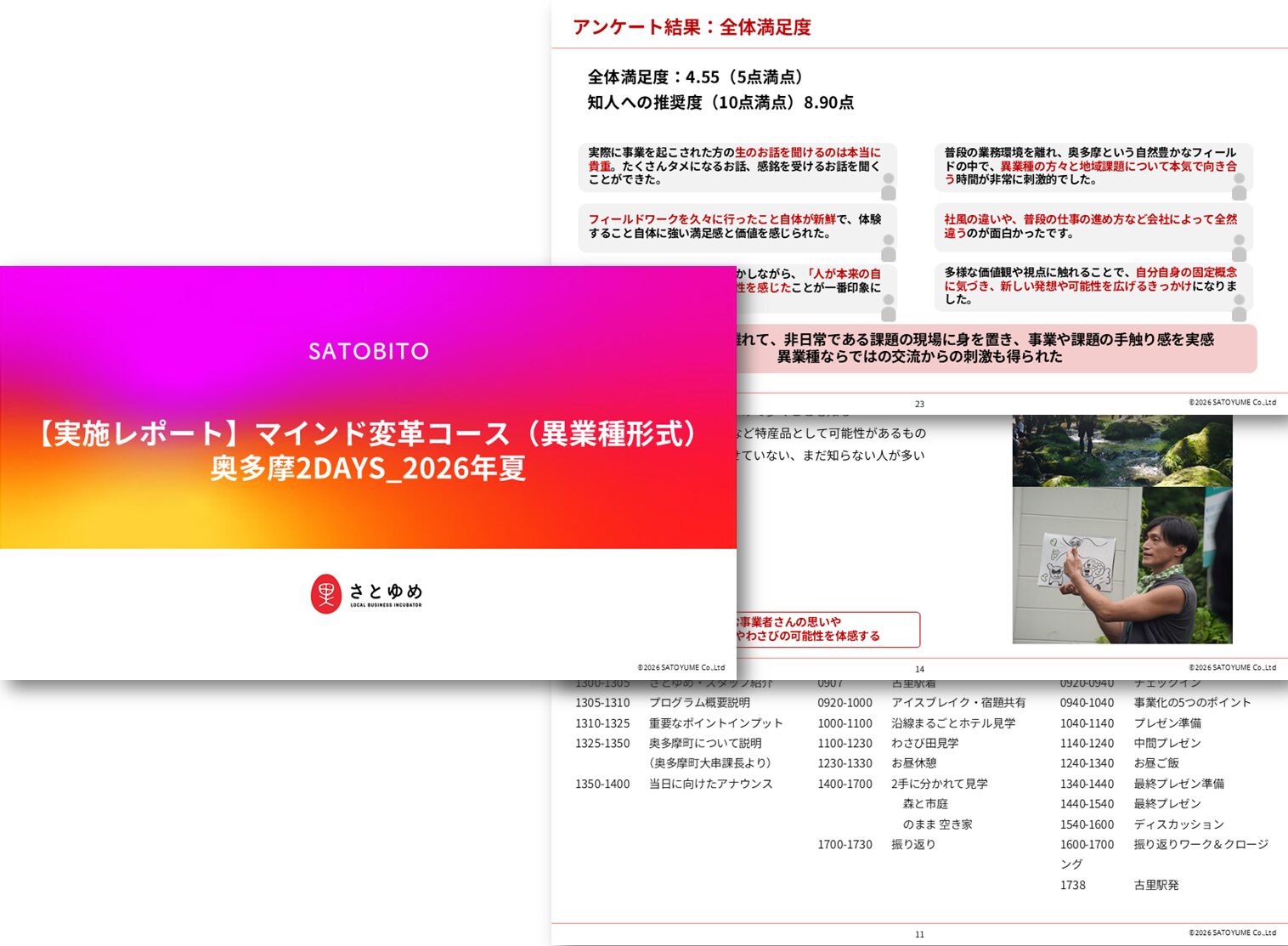
Task: Click page number 23 on survey slide
Action: pos(919,404)
